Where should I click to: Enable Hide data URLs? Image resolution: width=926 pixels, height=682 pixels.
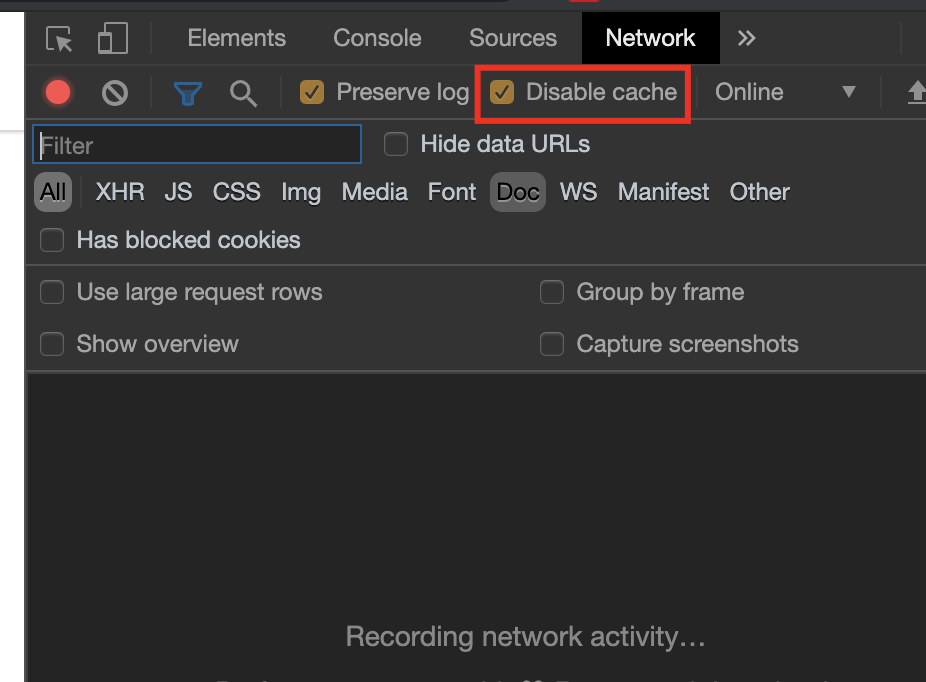pos(395,144)
